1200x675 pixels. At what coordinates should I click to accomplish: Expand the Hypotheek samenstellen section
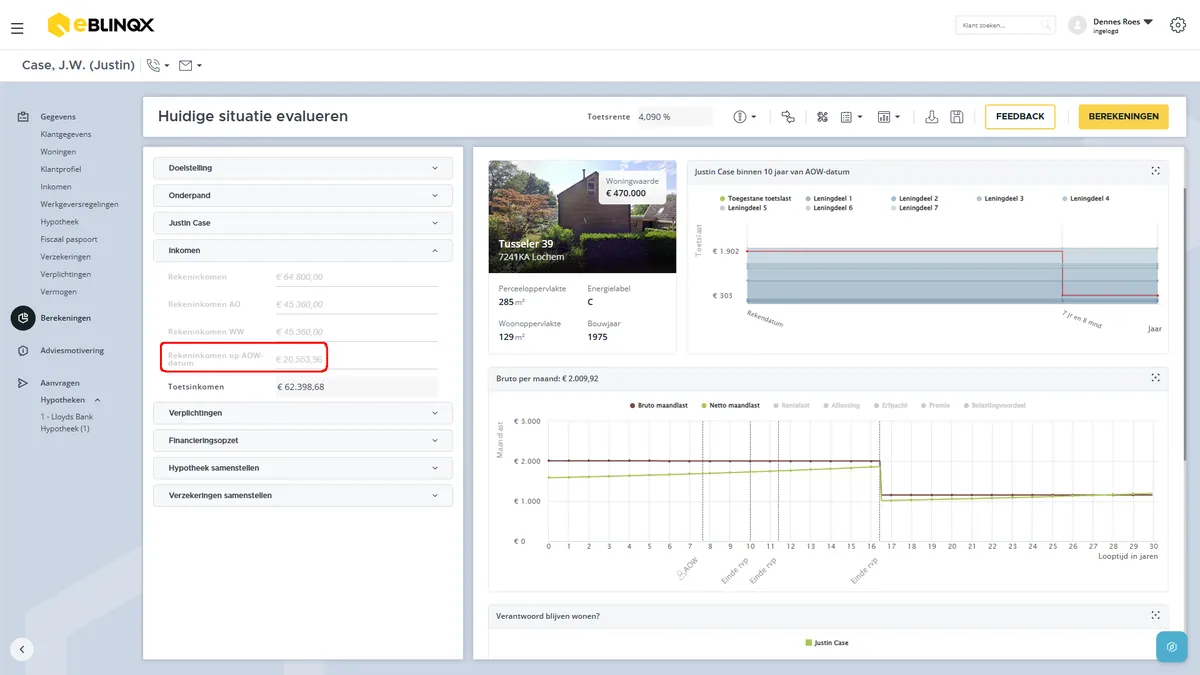[x=302, y=468]
